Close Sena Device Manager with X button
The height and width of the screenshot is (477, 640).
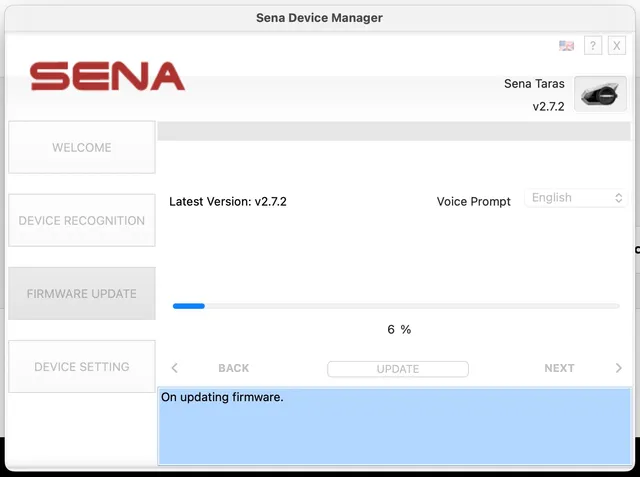(x=617, y=45)
